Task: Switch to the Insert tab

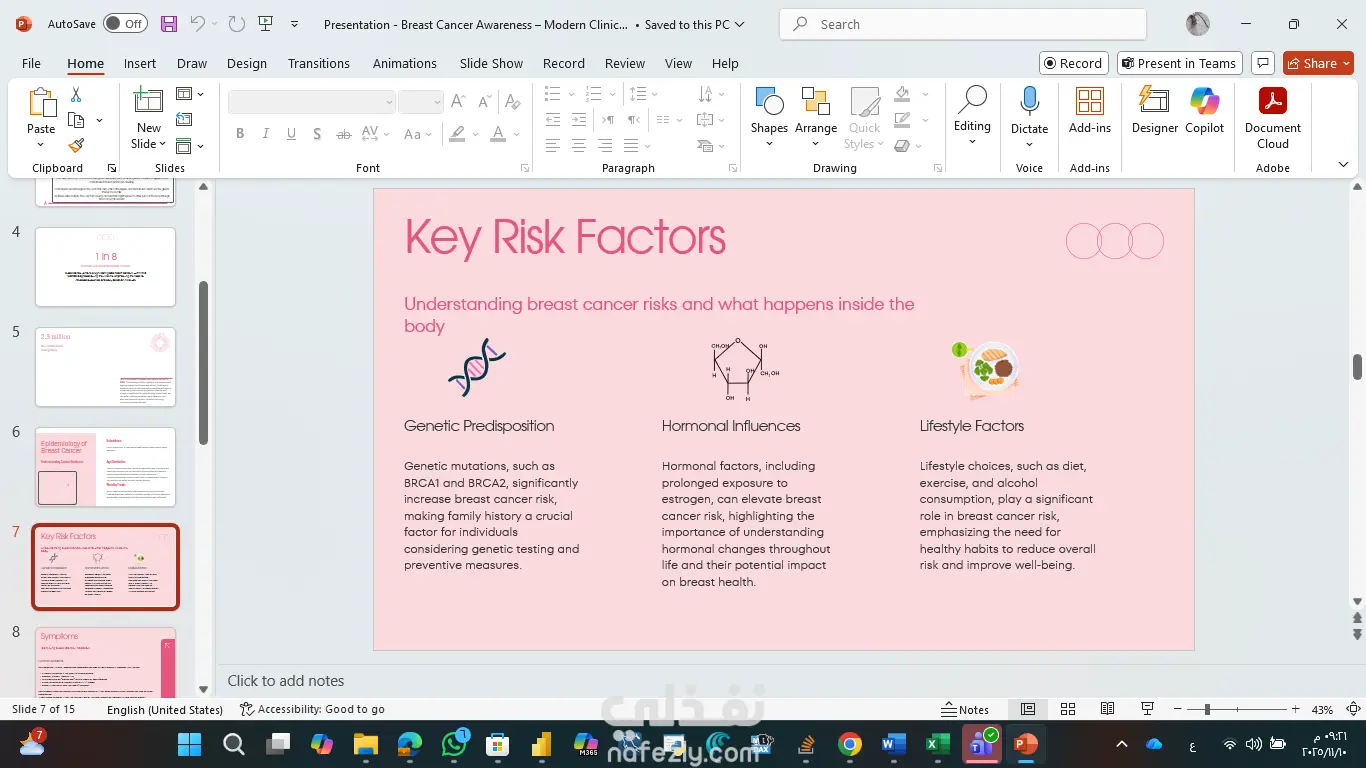Action: pos(140,63)
